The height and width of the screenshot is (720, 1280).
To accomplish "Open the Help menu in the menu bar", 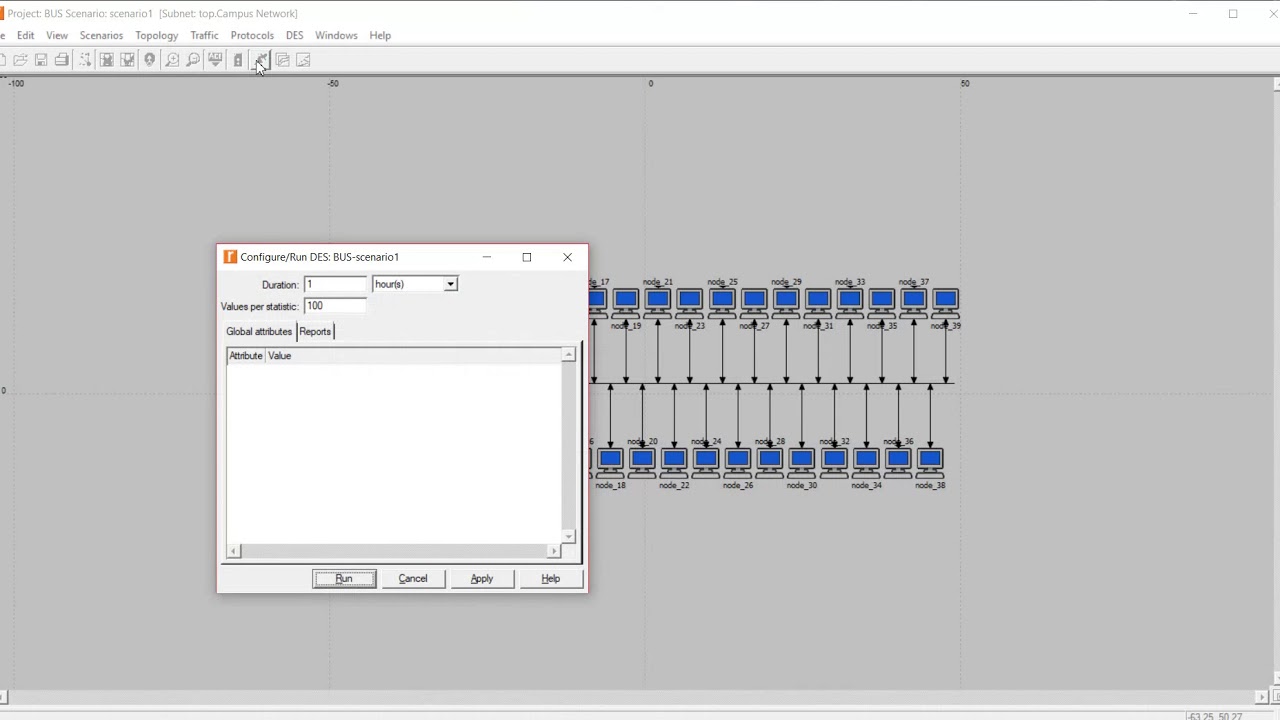I will pyautogui.click(x=380, y=35).
